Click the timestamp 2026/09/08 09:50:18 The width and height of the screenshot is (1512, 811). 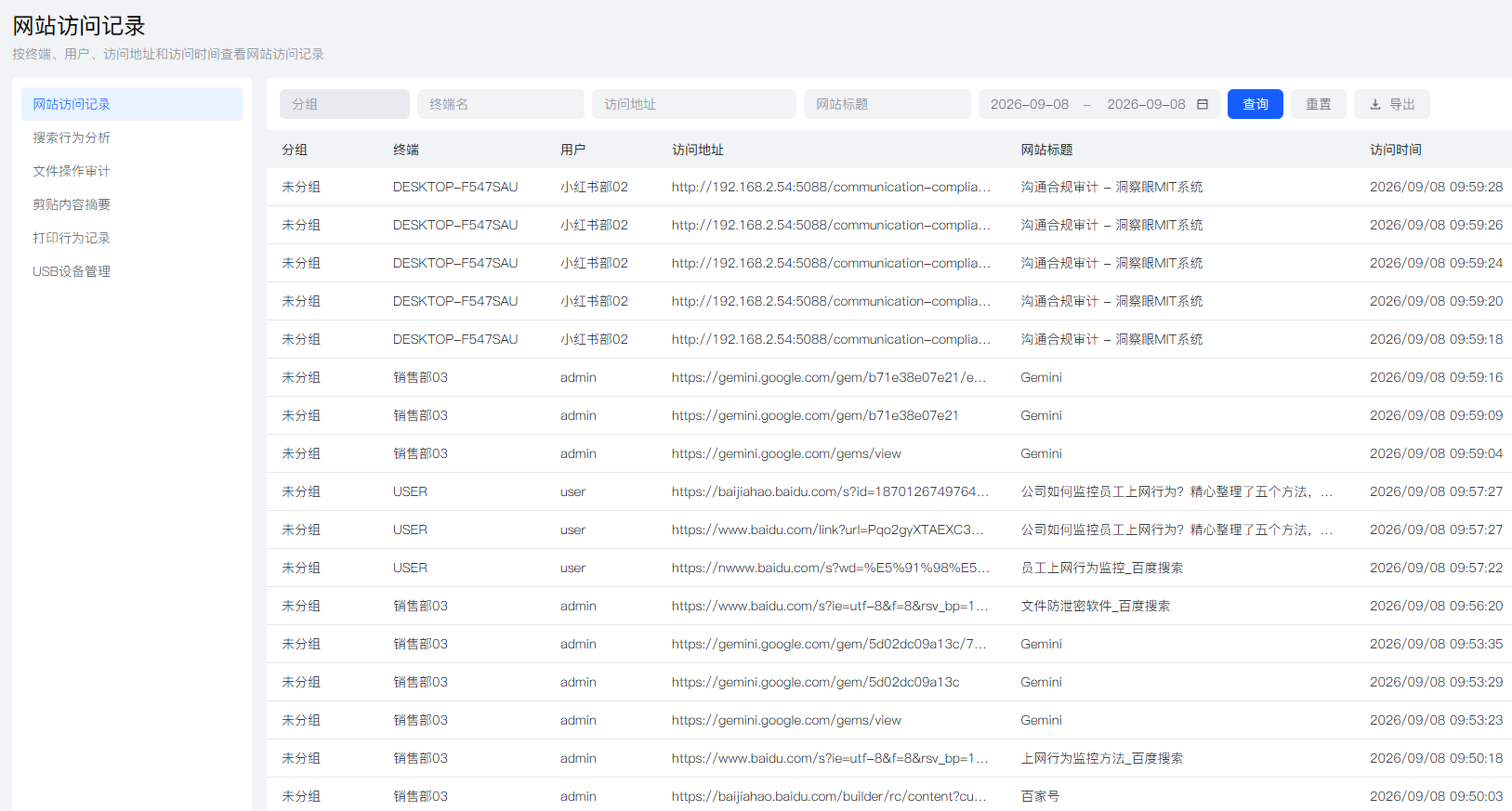1436,758
